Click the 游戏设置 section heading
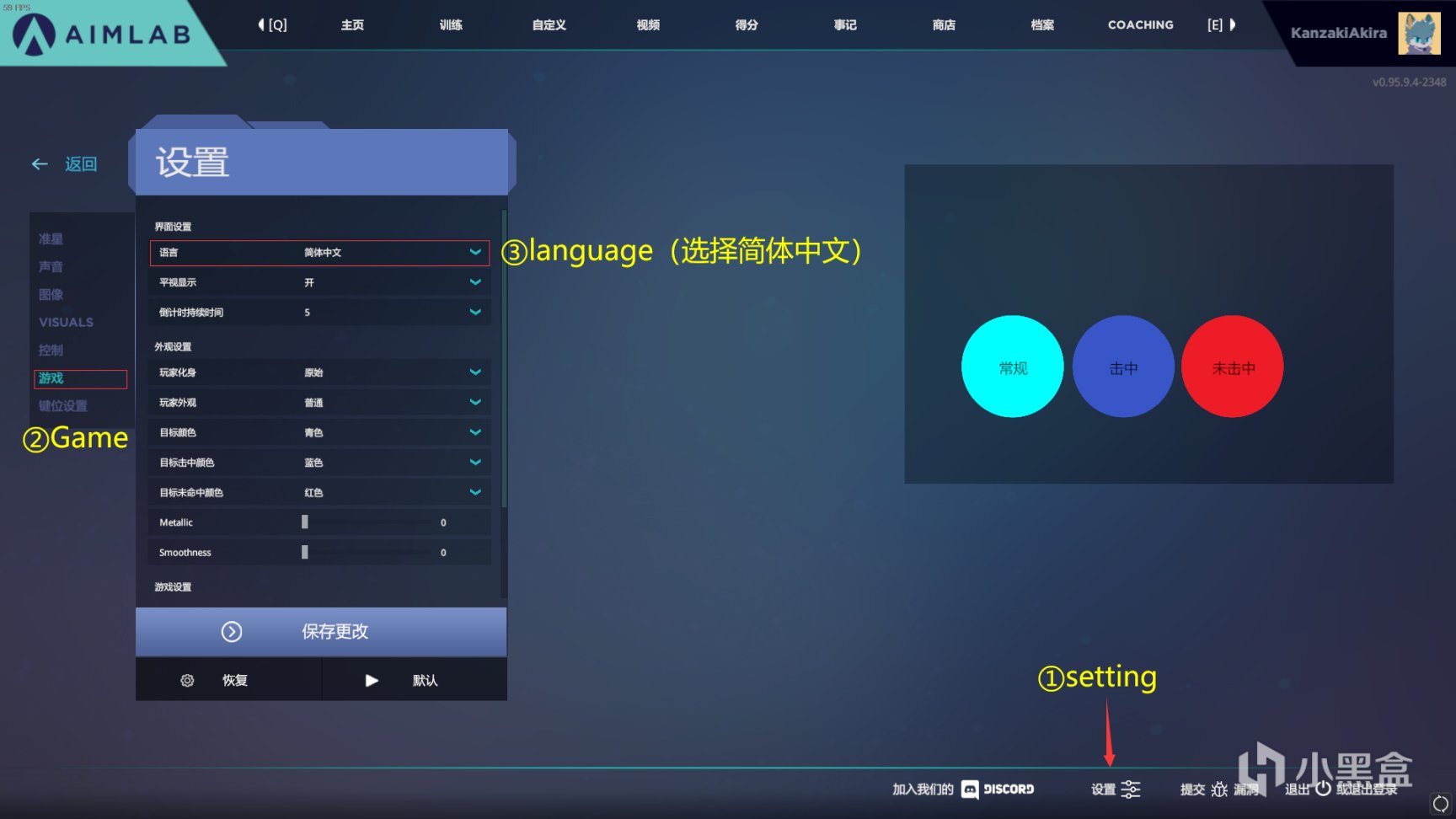 point(173,587)
